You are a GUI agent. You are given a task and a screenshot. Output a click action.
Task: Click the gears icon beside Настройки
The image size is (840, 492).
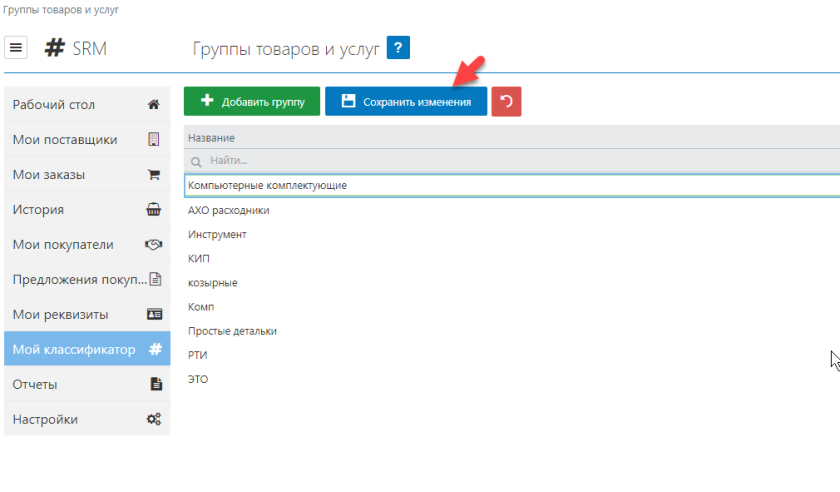tap(154, 420)
